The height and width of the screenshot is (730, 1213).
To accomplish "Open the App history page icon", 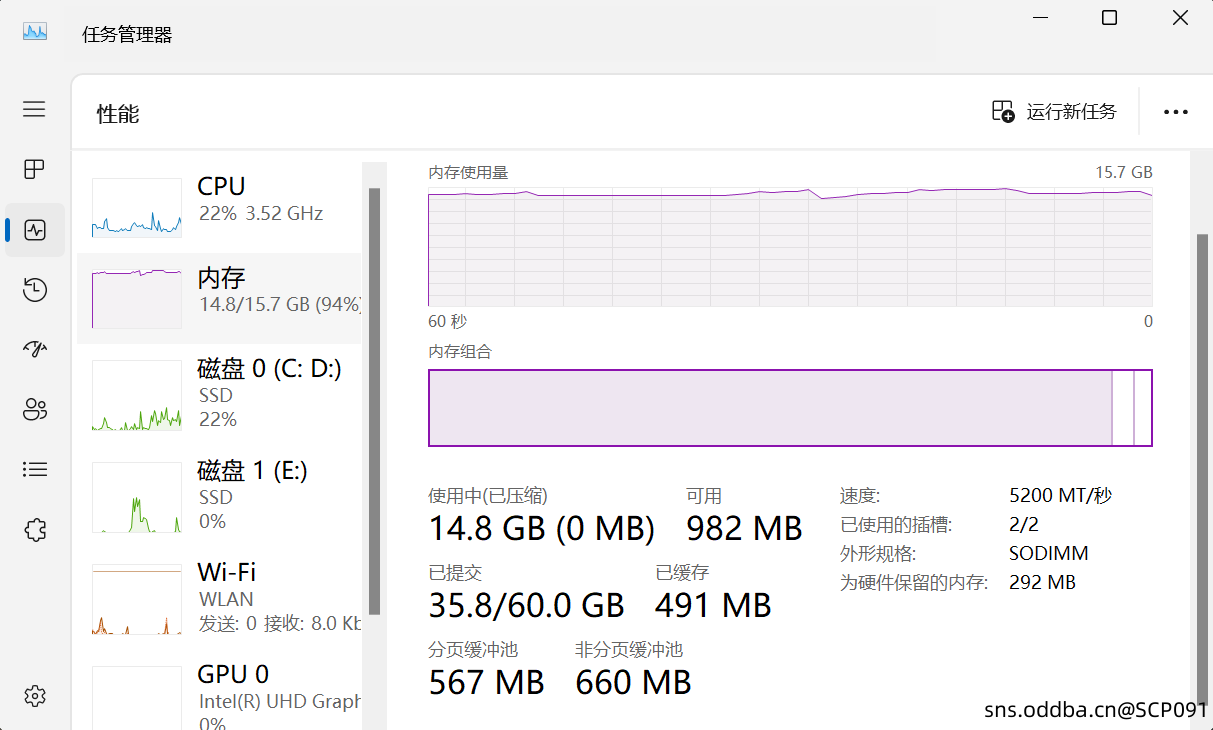I will [x=35, y=290].
